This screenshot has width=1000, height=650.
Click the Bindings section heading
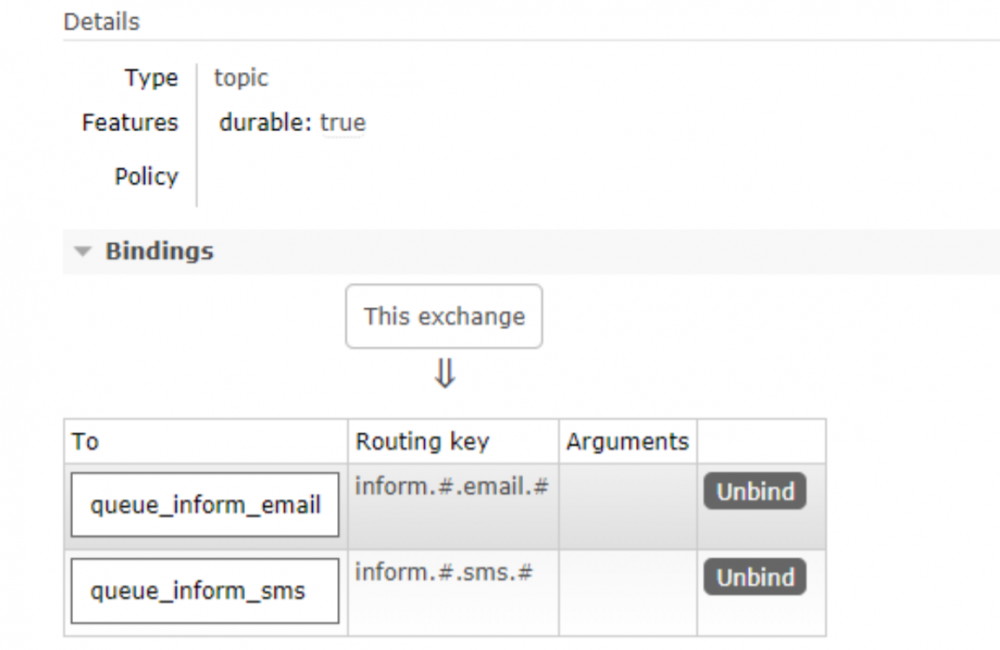point(158,252)
